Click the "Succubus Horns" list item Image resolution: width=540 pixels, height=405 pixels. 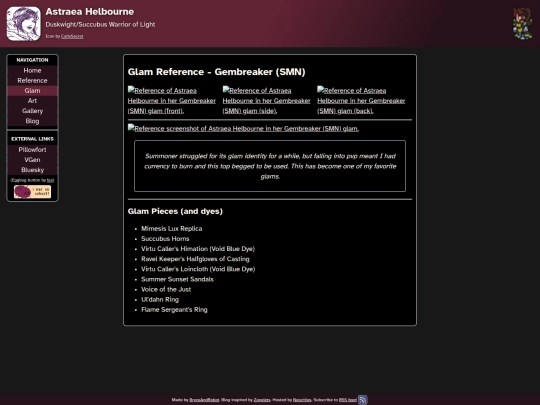point(165,239)
